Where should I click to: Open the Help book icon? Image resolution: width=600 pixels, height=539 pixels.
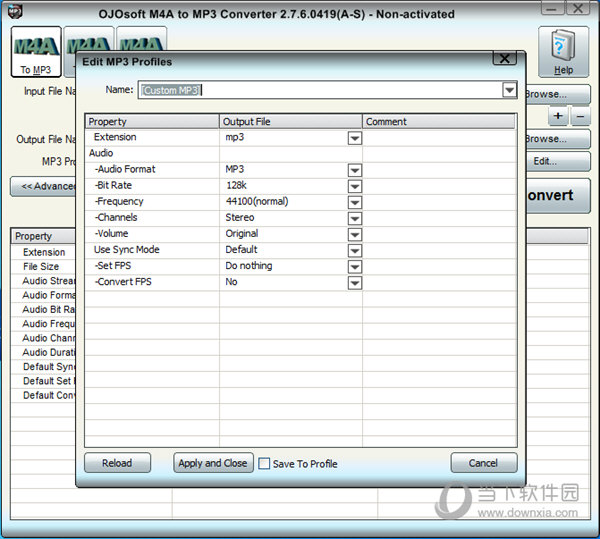tap(563, 52)
